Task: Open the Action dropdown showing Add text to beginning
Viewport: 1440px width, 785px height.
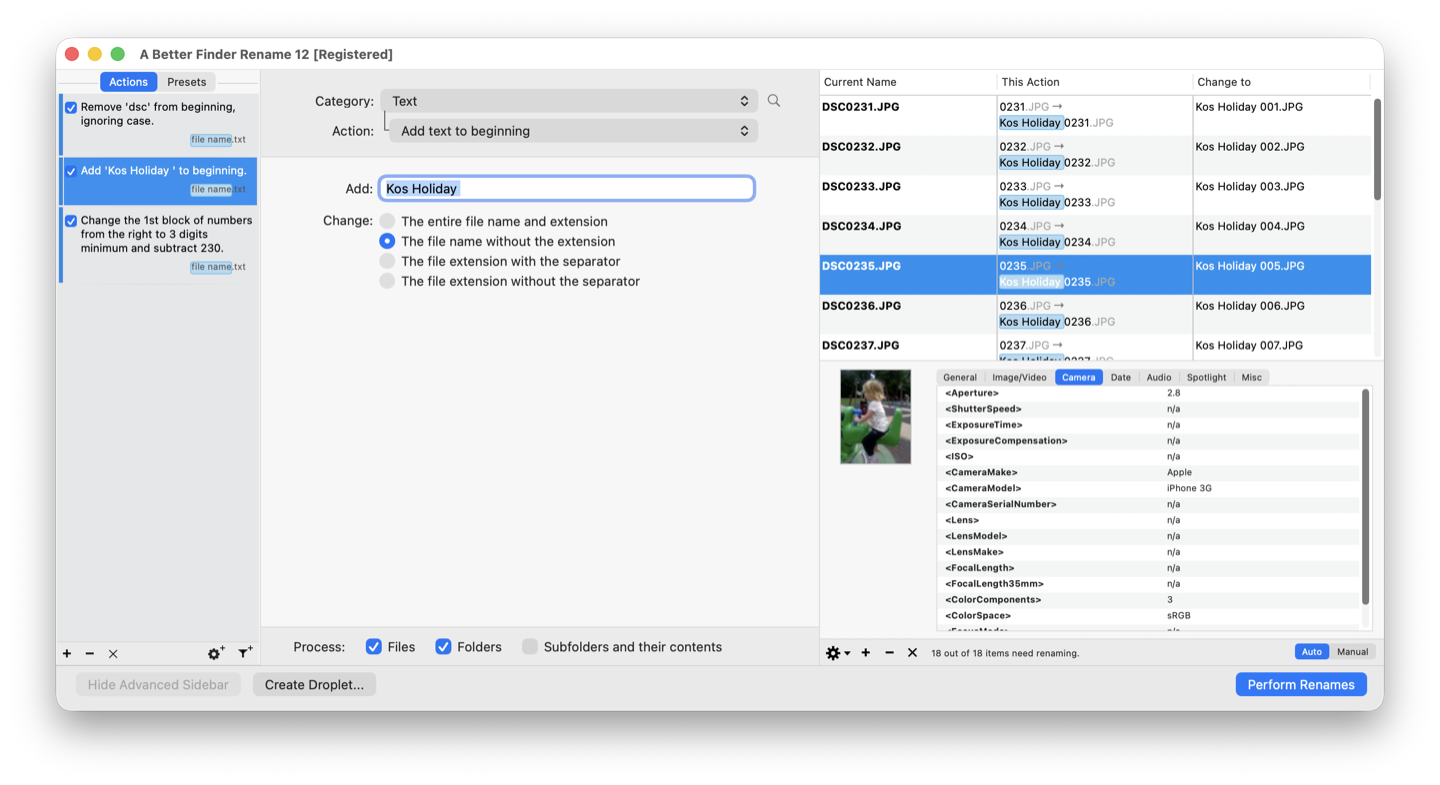Action: tap(573, 131)
